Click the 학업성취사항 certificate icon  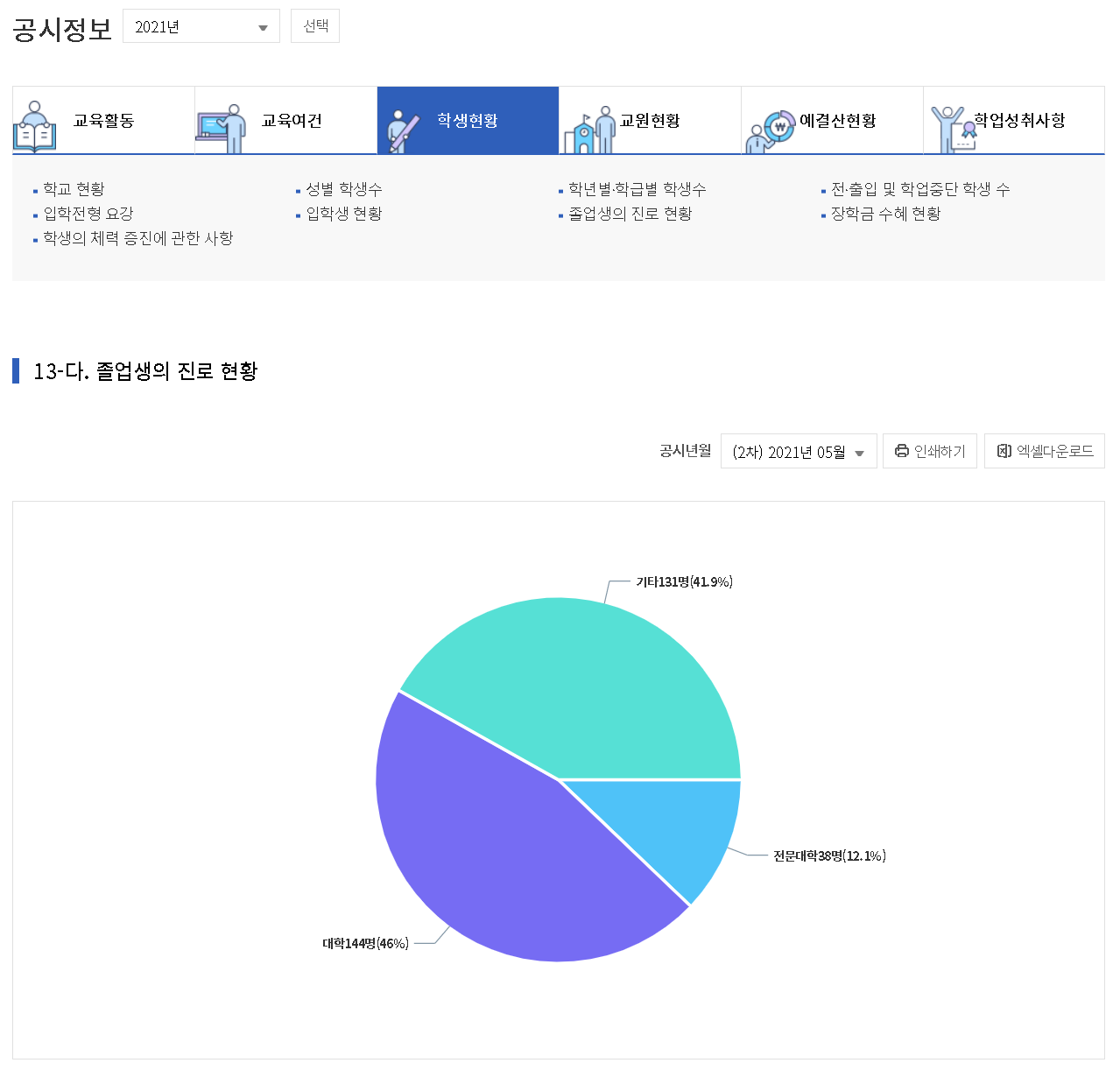tap(953, 130)
